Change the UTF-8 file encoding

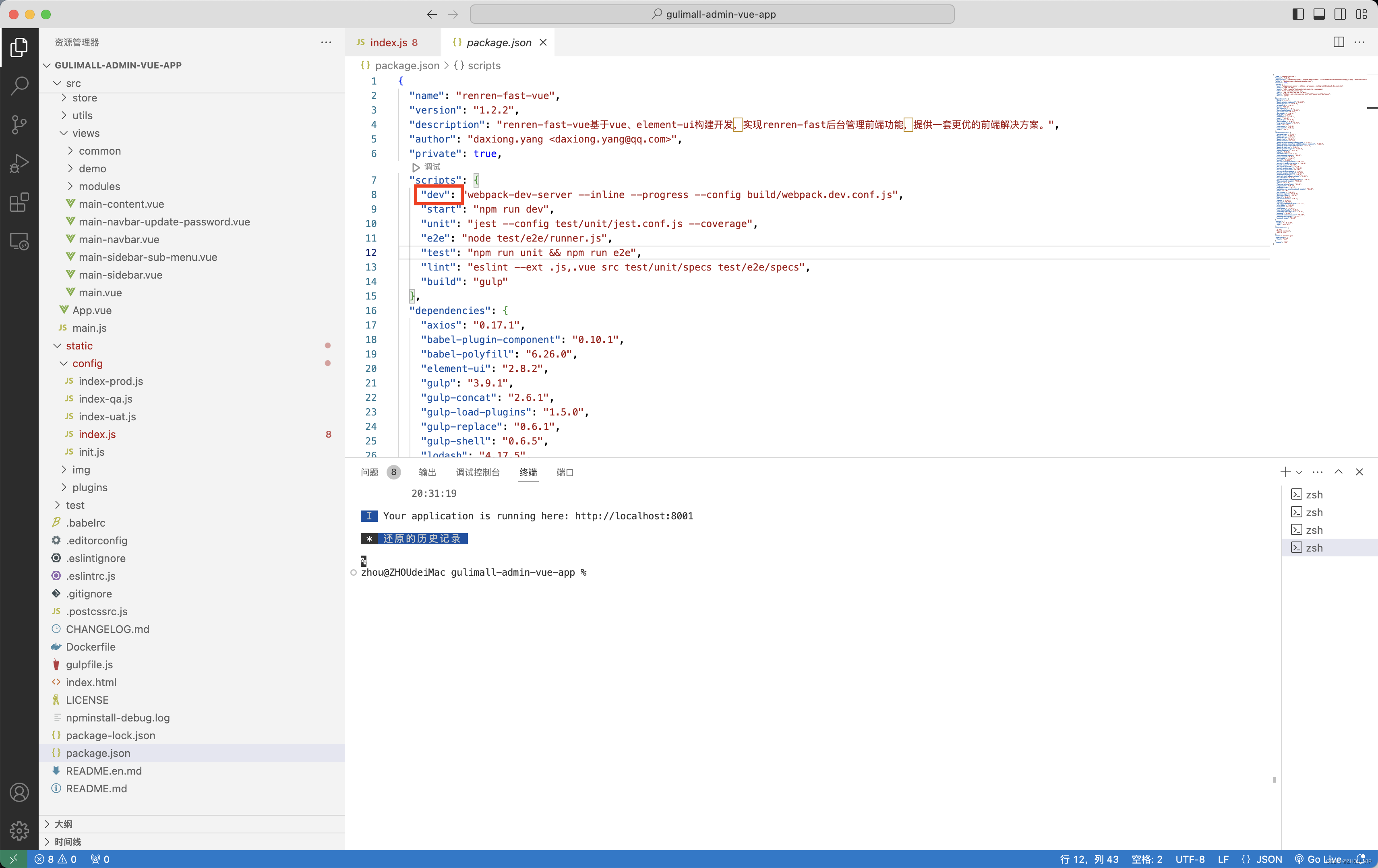1190,859
